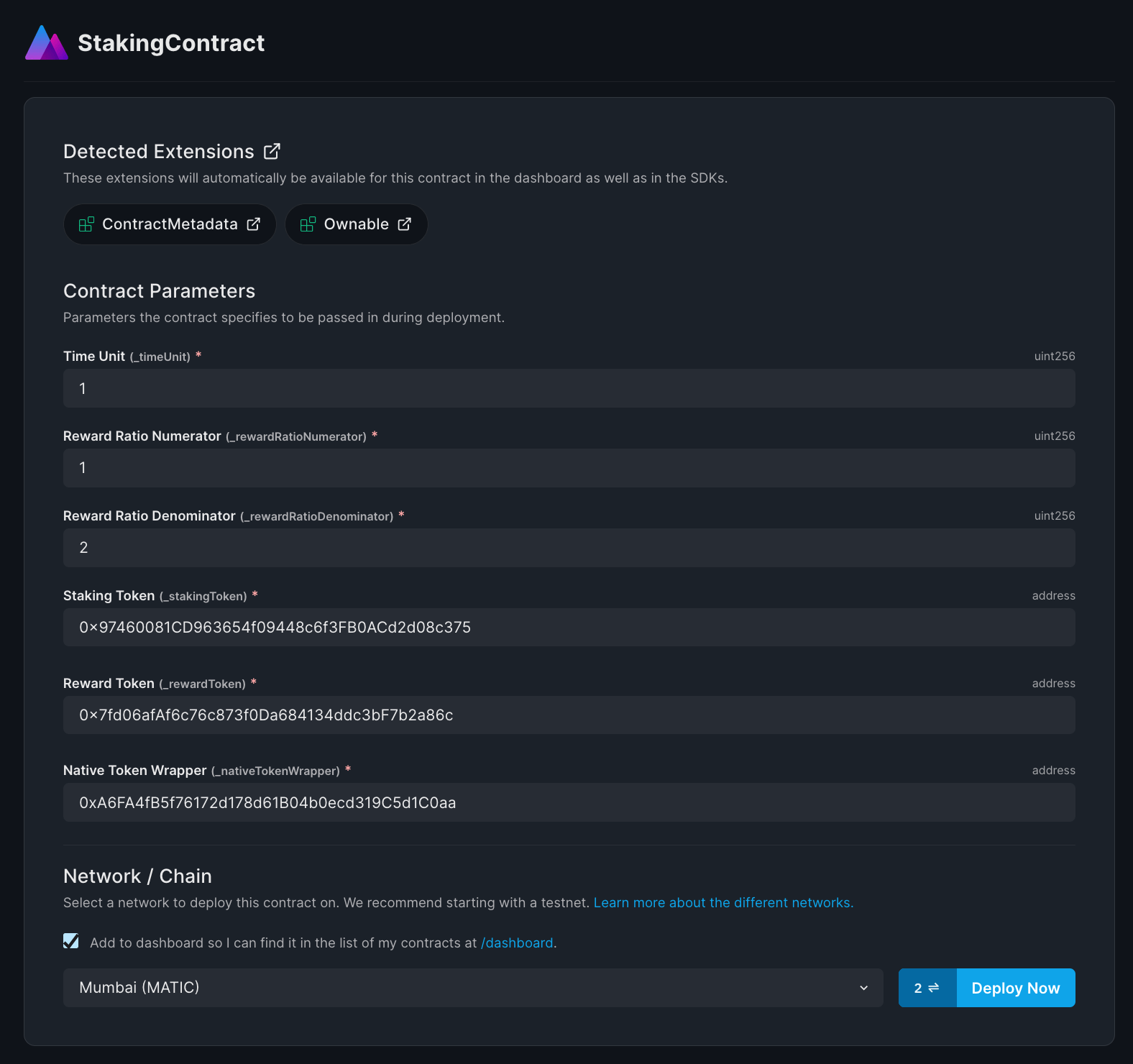
Task: Select the Native Token Wrapper field
Action: pyautogui.click(x=568, y=802)
